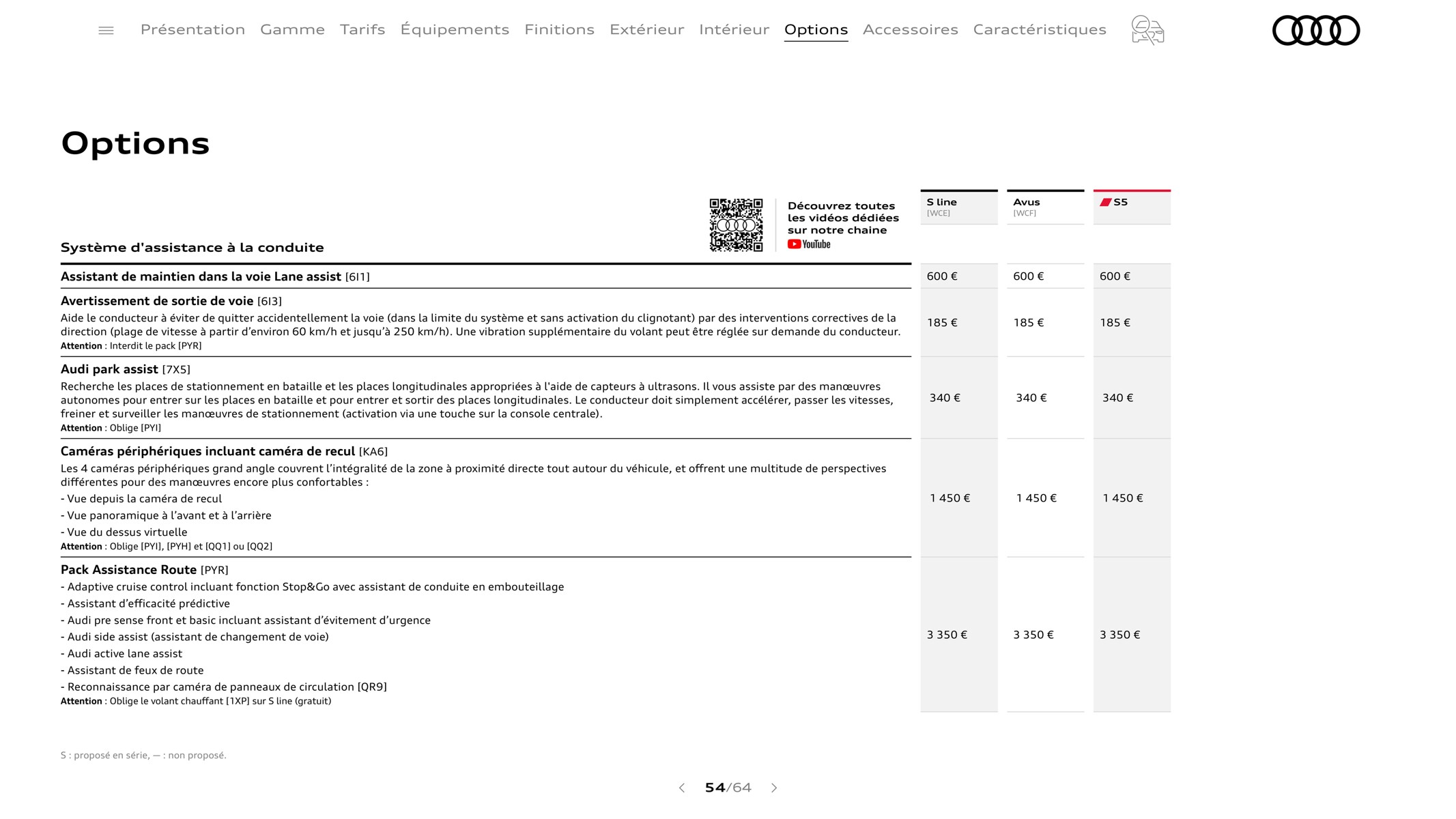Open the Équipements tab
The width and height of the screenshot is (1456, 819).
[455, 29]
